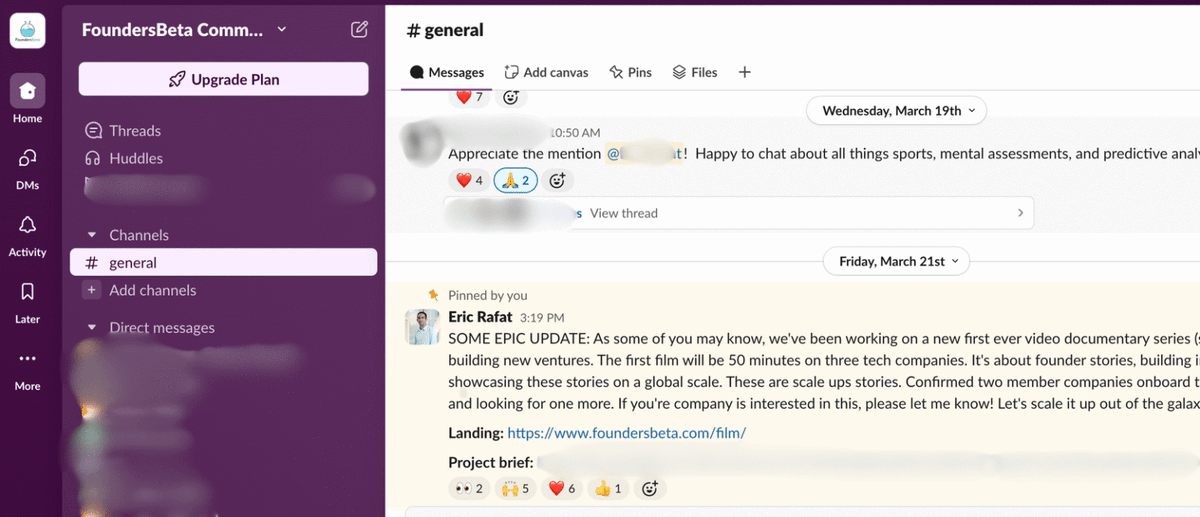
Task: Add reaction to Eric Rafat's message
Action: [649, 488]
